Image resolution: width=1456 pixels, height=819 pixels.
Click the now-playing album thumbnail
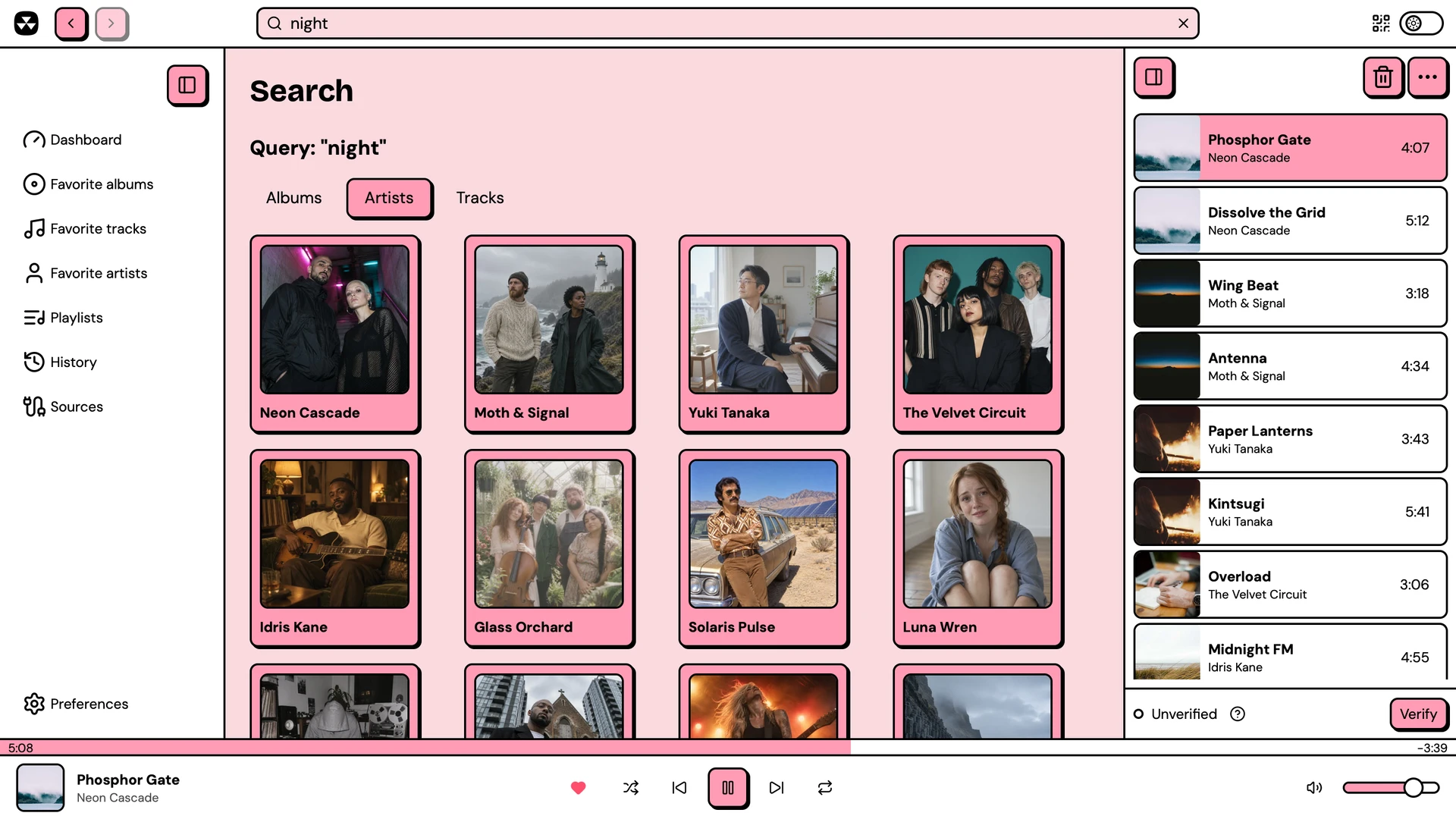pos(40,788)
